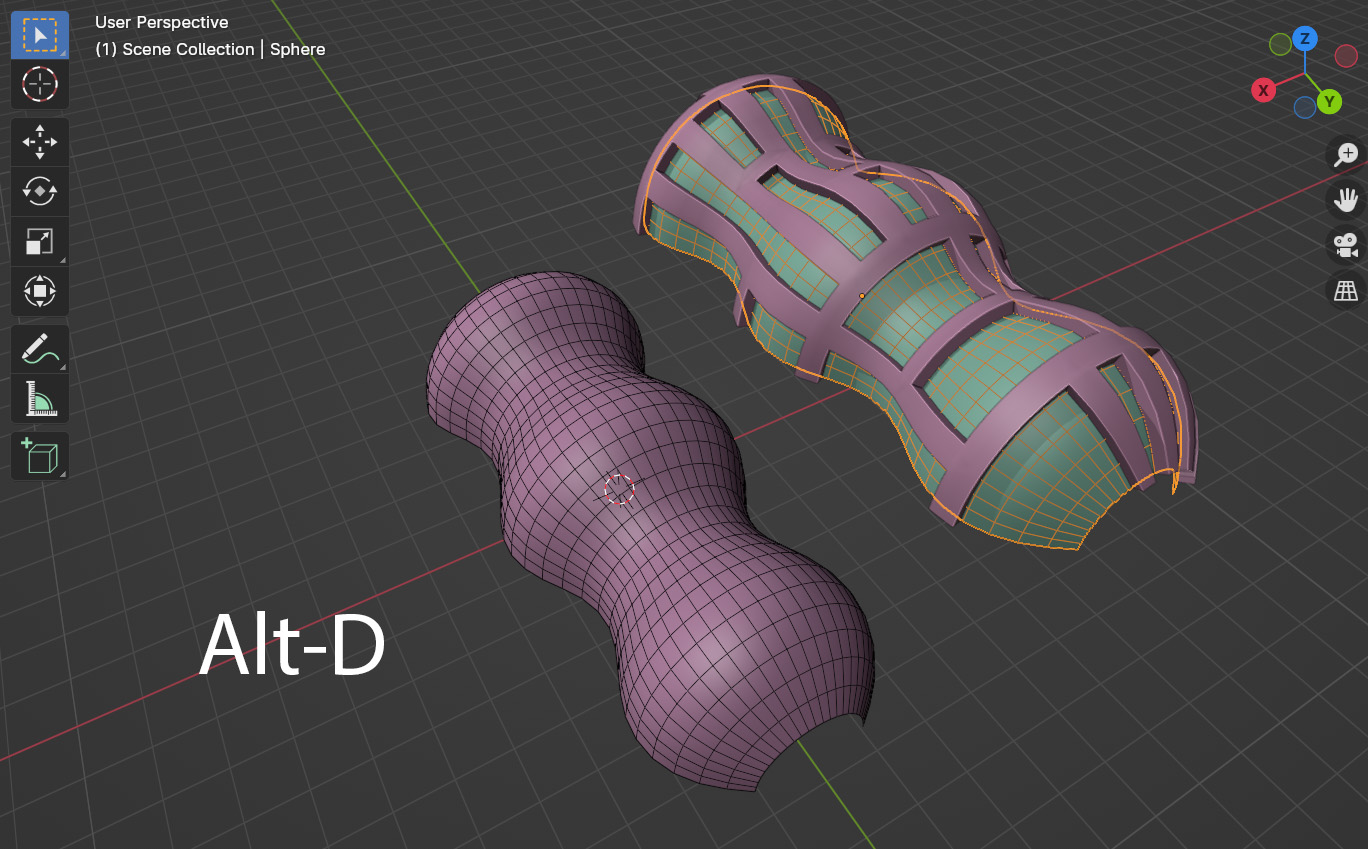The width and height of the screenshot is (1368, 849).
Task: Click the negative Z axis gizmo circle
Action: [1304, 107]
